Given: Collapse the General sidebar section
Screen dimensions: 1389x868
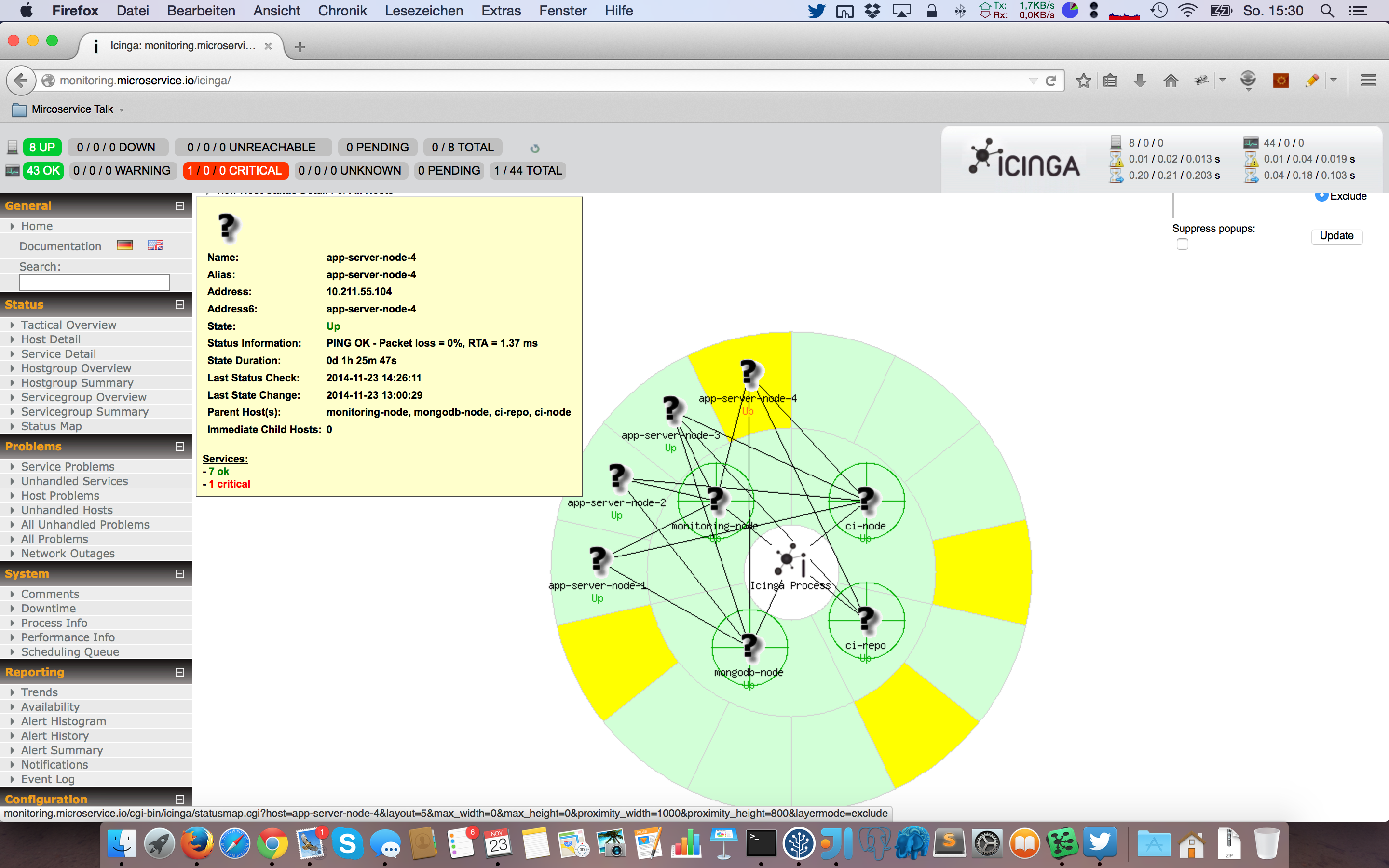Looking at the screenshot, I should 179,205.
